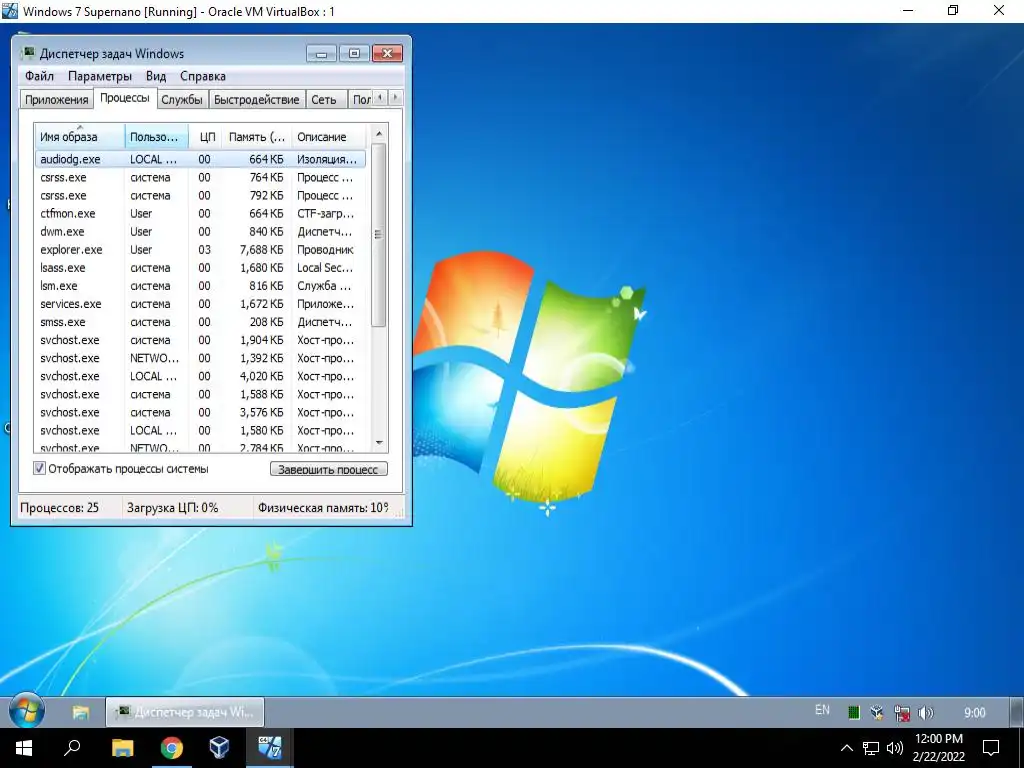Screen dimensions: 1024x768
Task: Click the EN language indicator
Action: (822, 710)
